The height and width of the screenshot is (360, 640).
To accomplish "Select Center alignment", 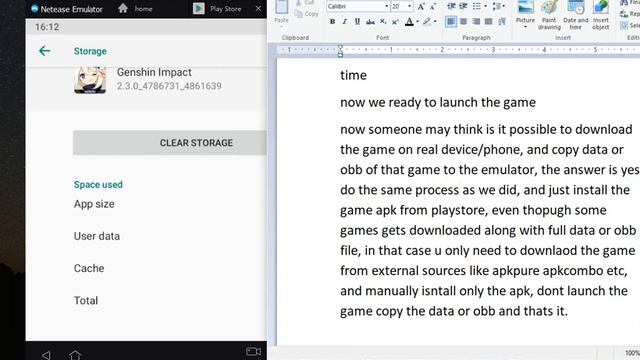I will click(x=463, y=21).
